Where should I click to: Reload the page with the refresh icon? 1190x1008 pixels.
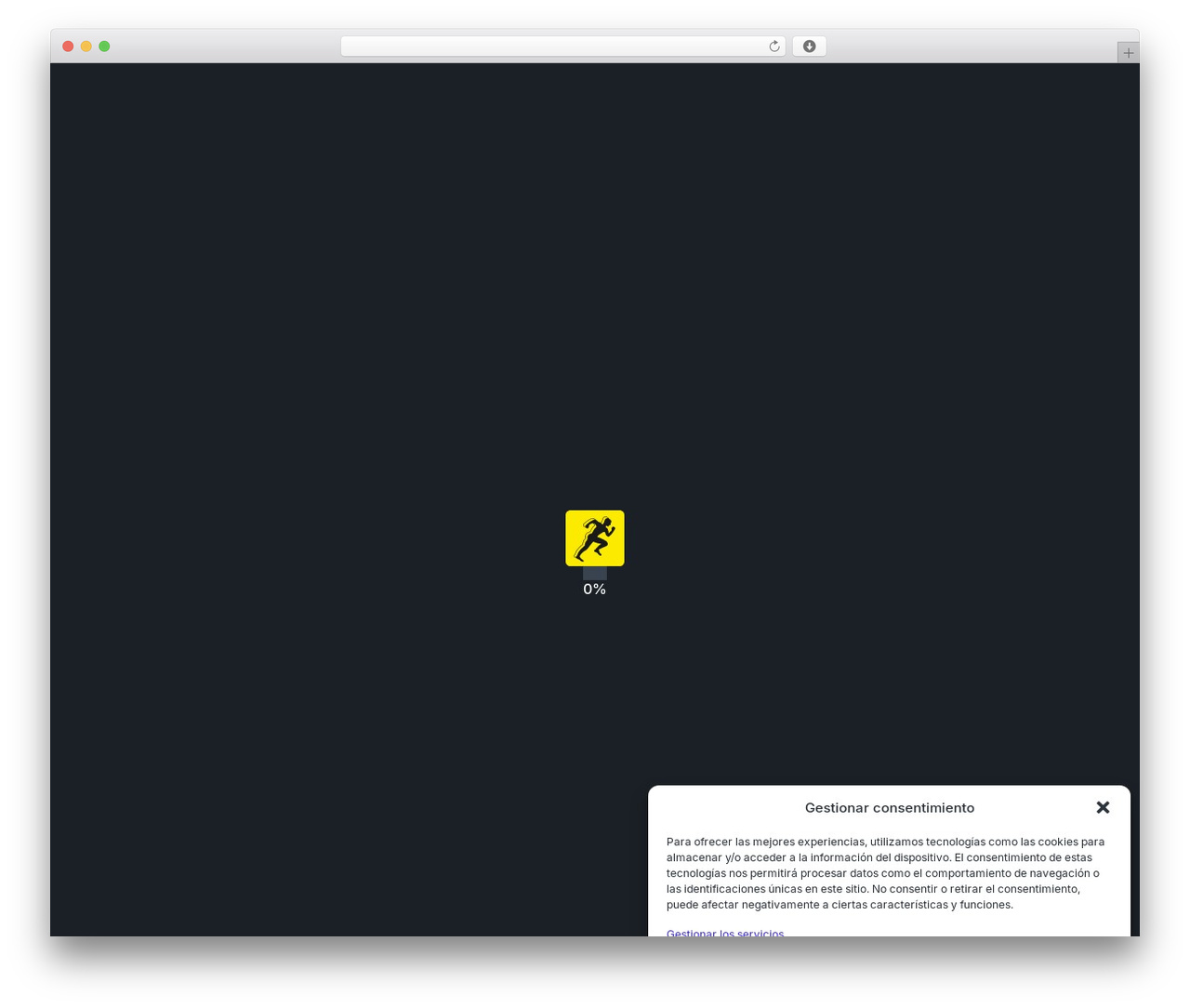(x=773, y=46)
